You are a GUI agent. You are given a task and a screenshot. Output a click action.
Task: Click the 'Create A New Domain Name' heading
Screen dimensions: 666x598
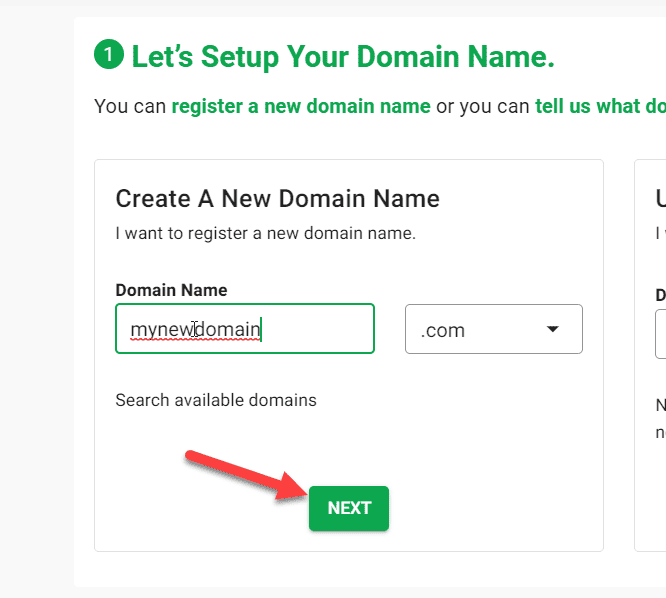(277, 198)
